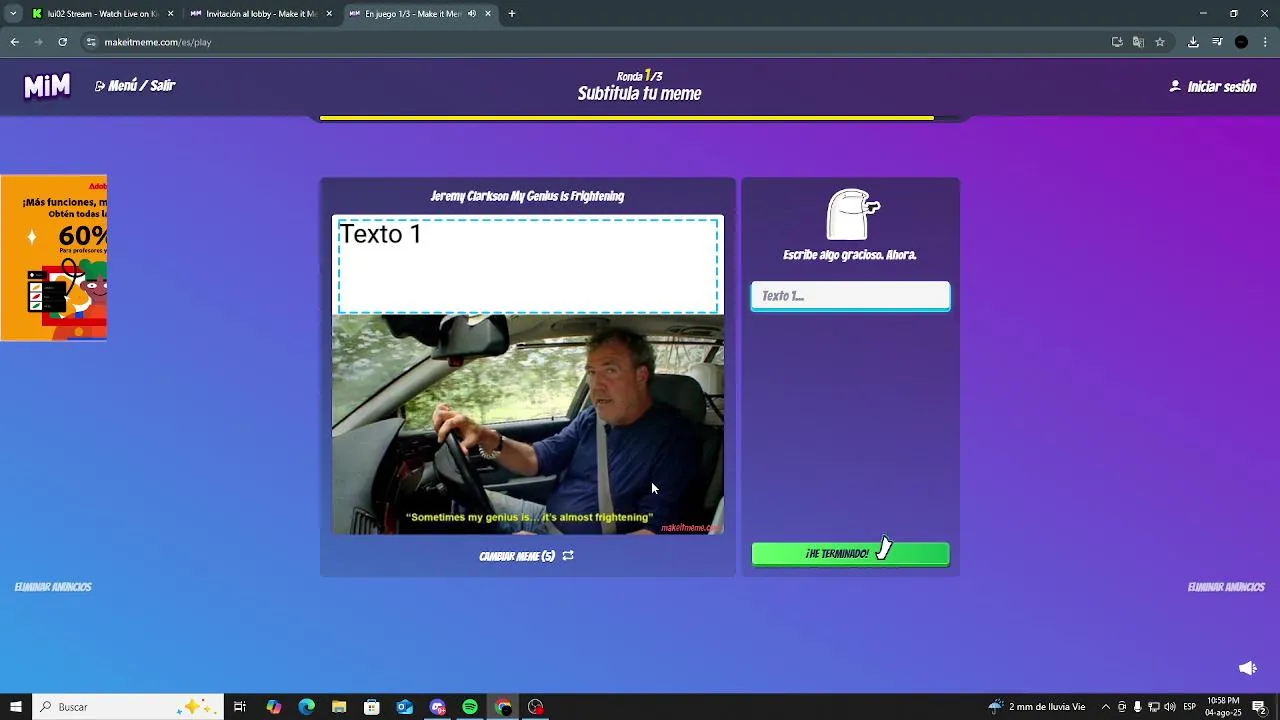The width and height of the screenshot is (1280, 720).
Task: Open OBS Studio from taskbar
Action: [x=536, y=707]
